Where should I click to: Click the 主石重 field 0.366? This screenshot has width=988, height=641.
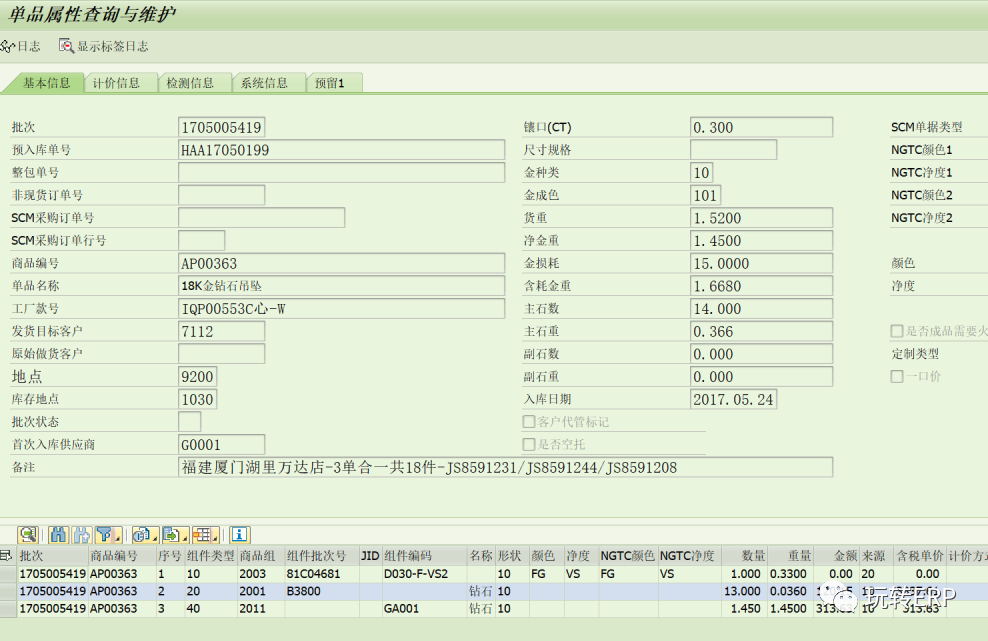coord(761,332)
